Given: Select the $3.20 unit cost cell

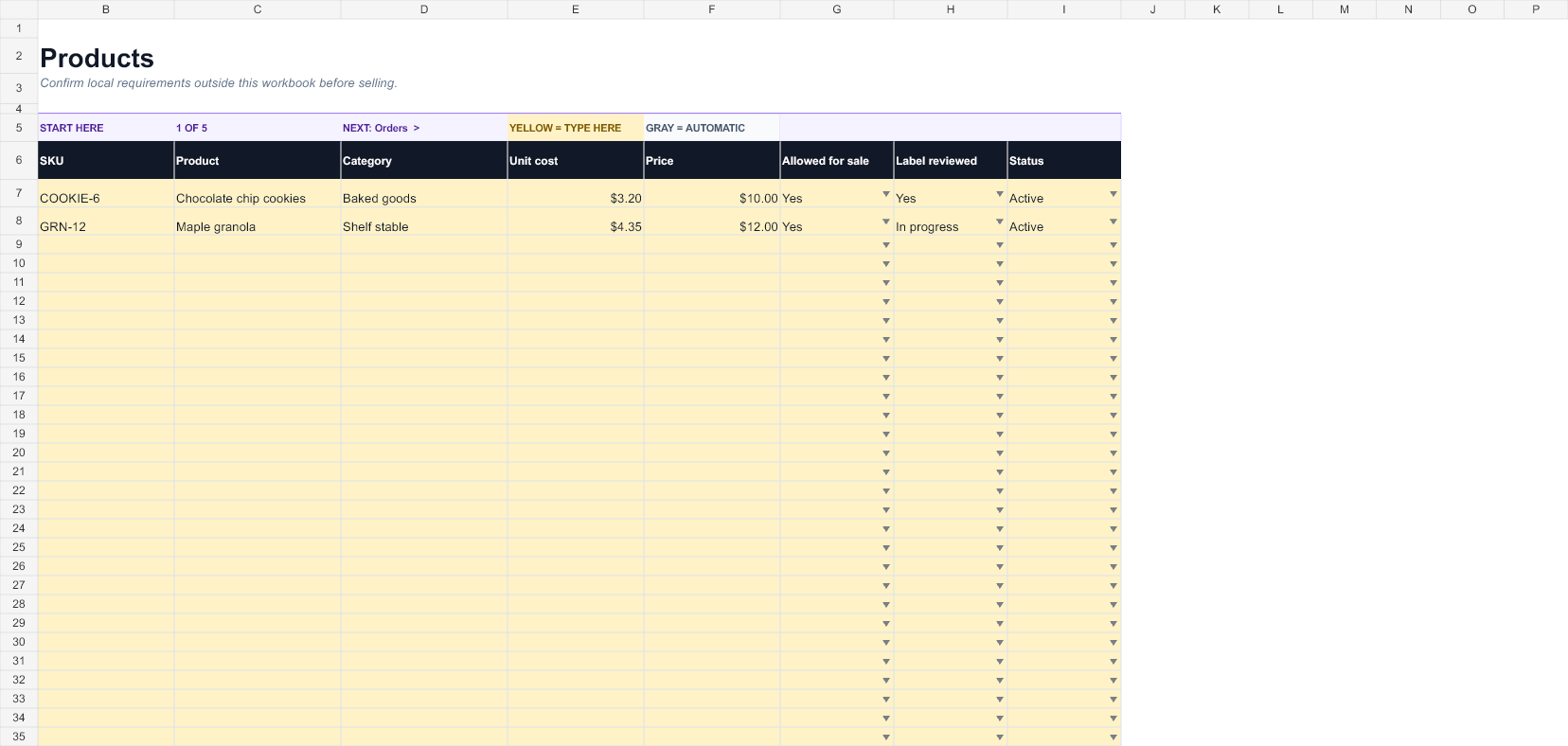Looking at the screenshot, I should [x=576, y=193].
